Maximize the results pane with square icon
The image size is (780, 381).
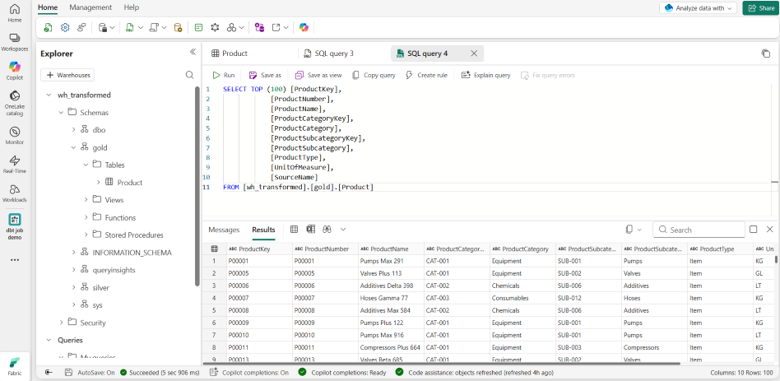click(753, 229)
